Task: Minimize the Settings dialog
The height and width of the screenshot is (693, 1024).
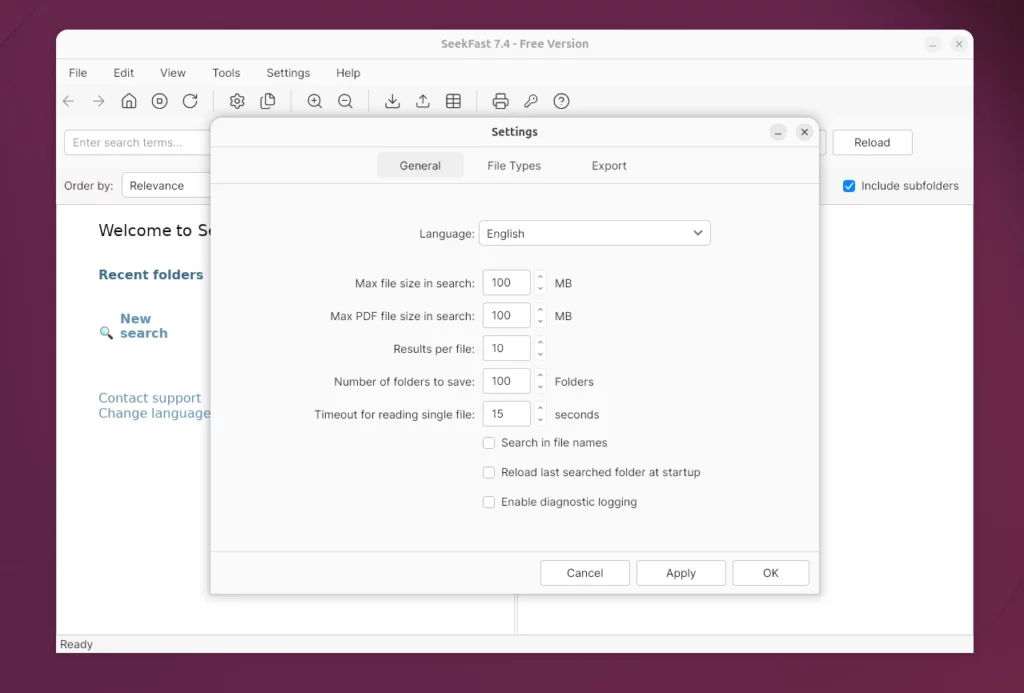Action: [x=778, y=133]
